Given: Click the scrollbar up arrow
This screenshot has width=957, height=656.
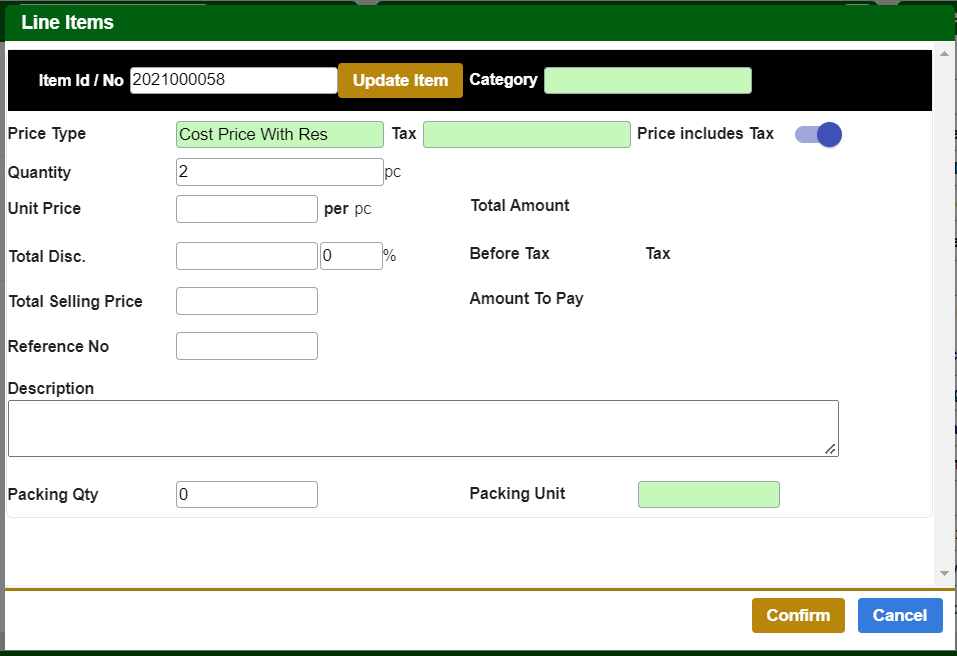Looking at the screenshot, I should (x=944, y=52).
